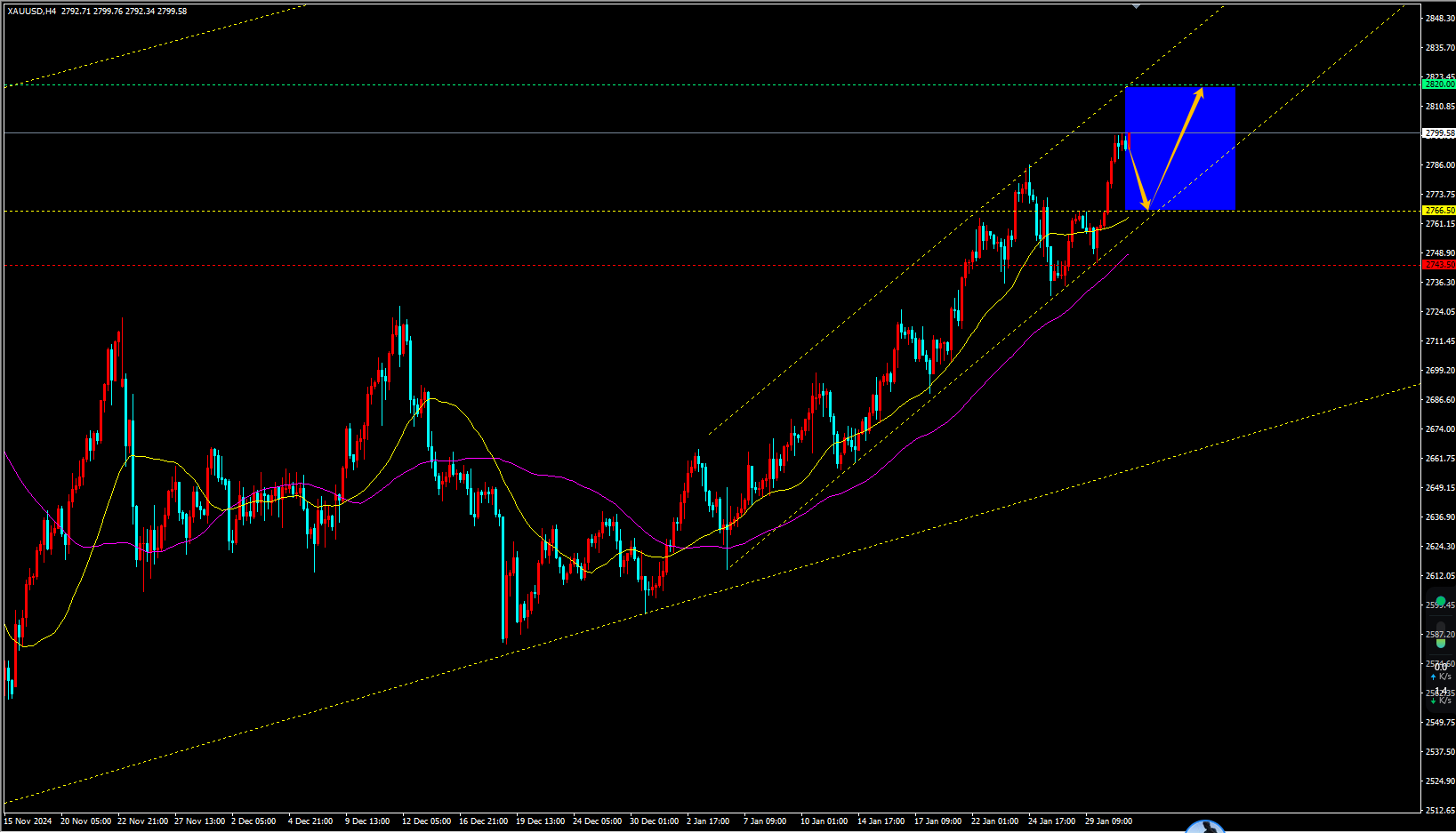Click the 2674.00 price scale value

tap(1440, 429)
